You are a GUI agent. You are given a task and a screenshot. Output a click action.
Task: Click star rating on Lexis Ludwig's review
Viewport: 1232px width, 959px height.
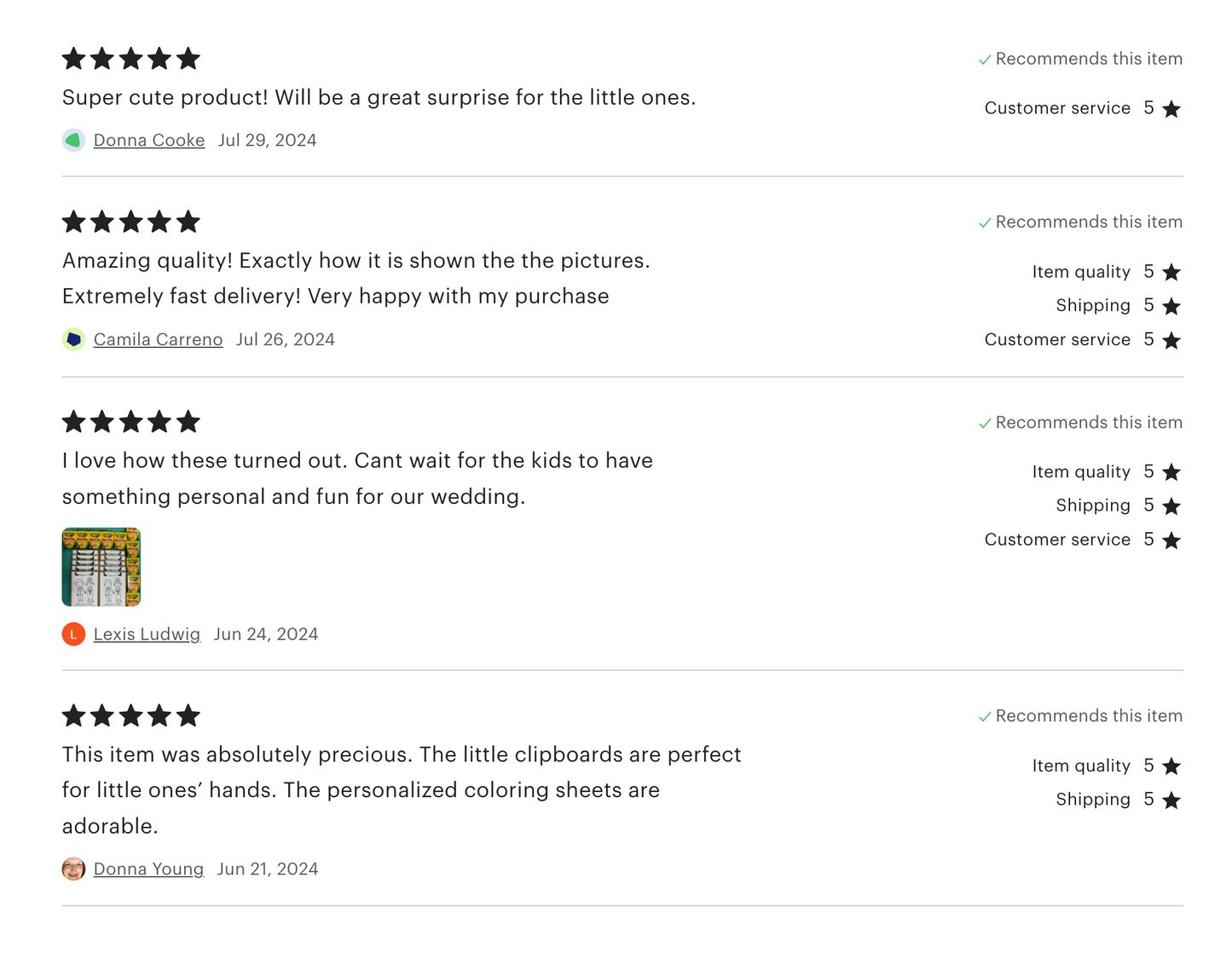click(x=130, y=422)
